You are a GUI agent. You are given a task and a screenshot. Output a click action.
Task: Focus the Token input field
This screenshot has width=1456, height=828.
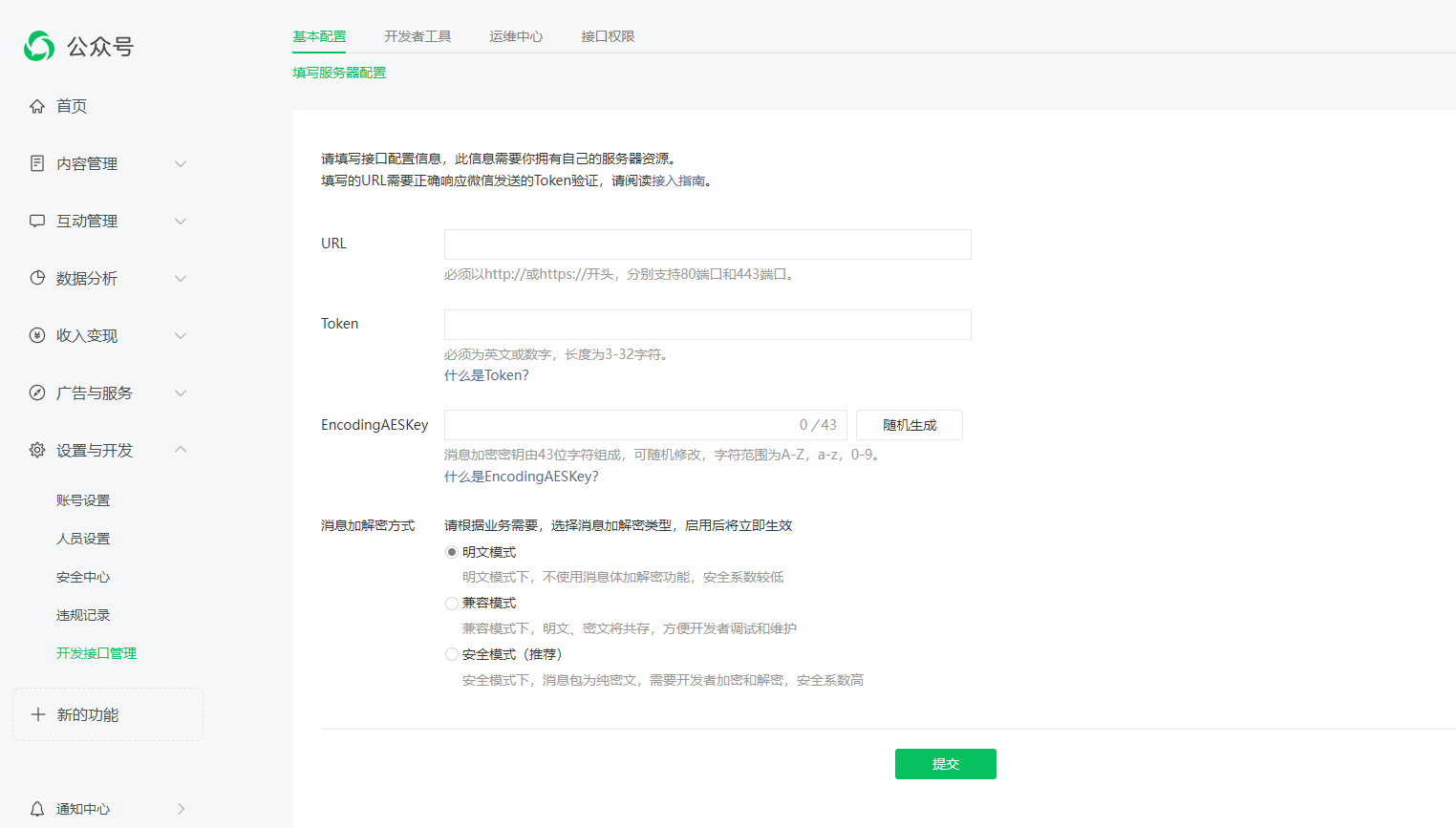pyautogui.click(x=708, y=325)
